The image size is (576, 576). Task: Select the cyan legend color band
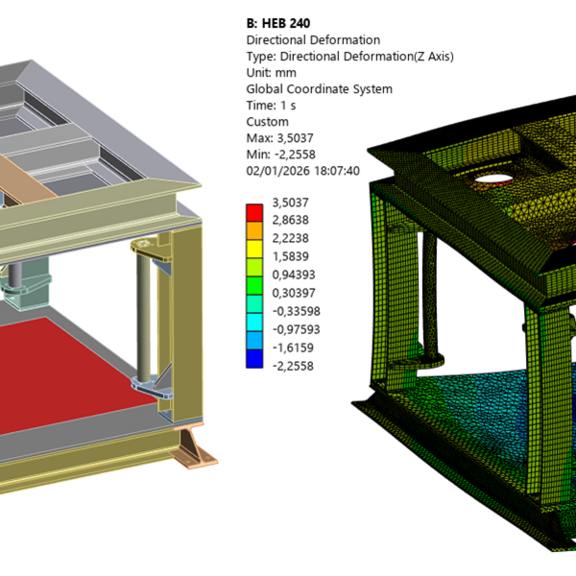coord(254,322)
